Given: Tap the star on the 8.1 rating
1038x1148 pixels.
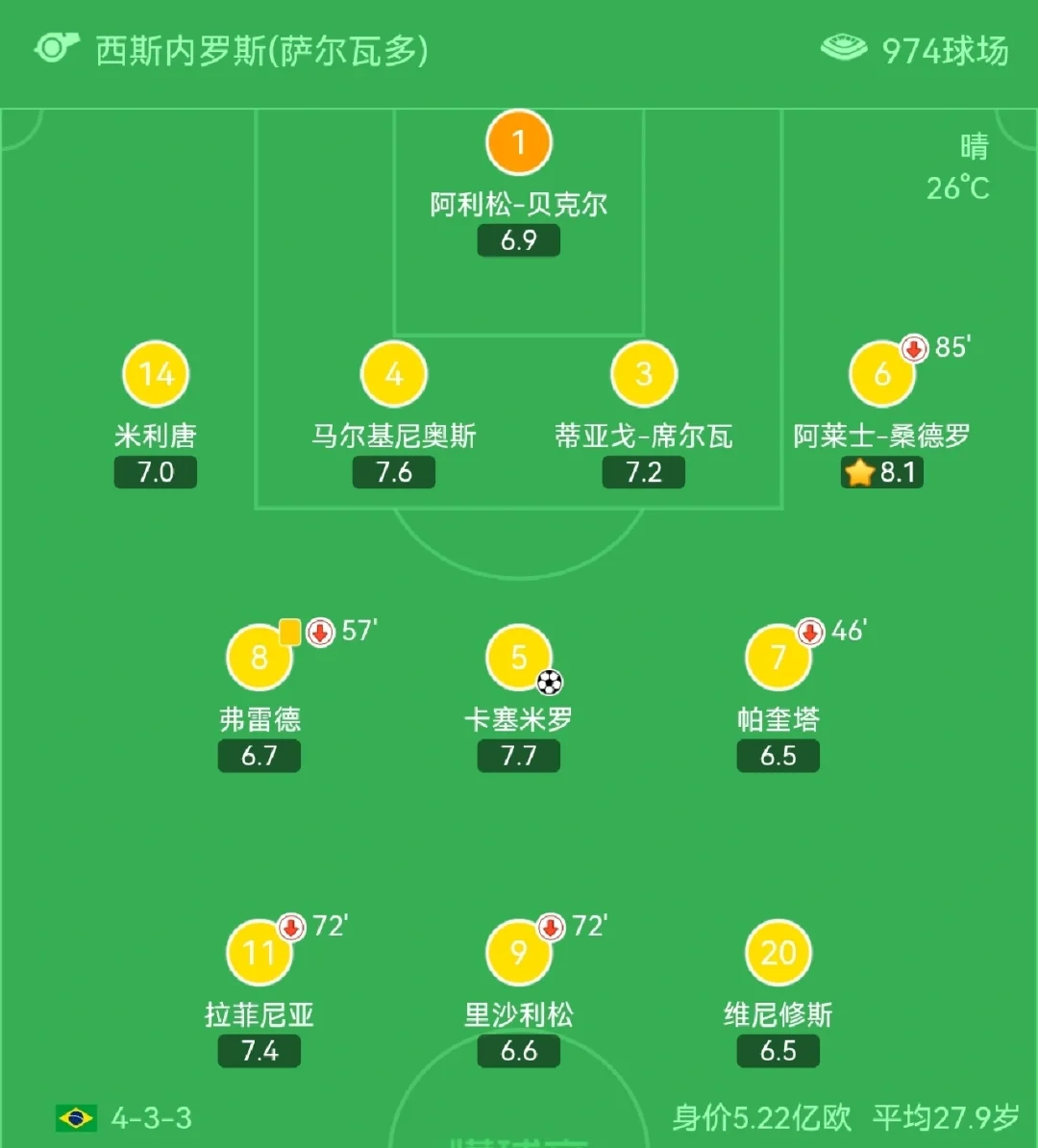Looking at the screenshot, I should click(x=858, y=473).
